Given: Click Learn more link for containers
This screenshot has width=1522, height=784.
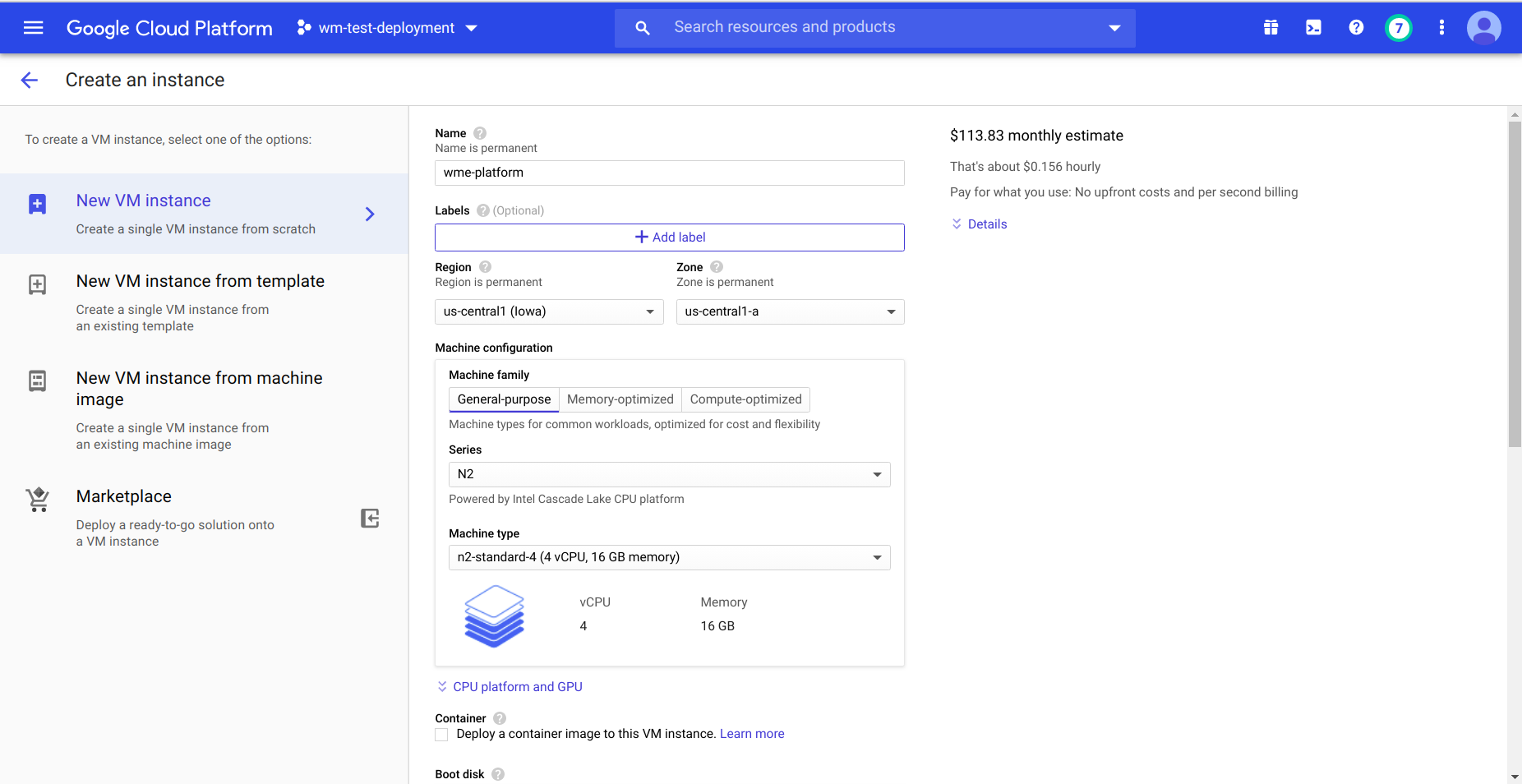Looking at the screenshot, I should pyautogui.click(x=752, y=734).
